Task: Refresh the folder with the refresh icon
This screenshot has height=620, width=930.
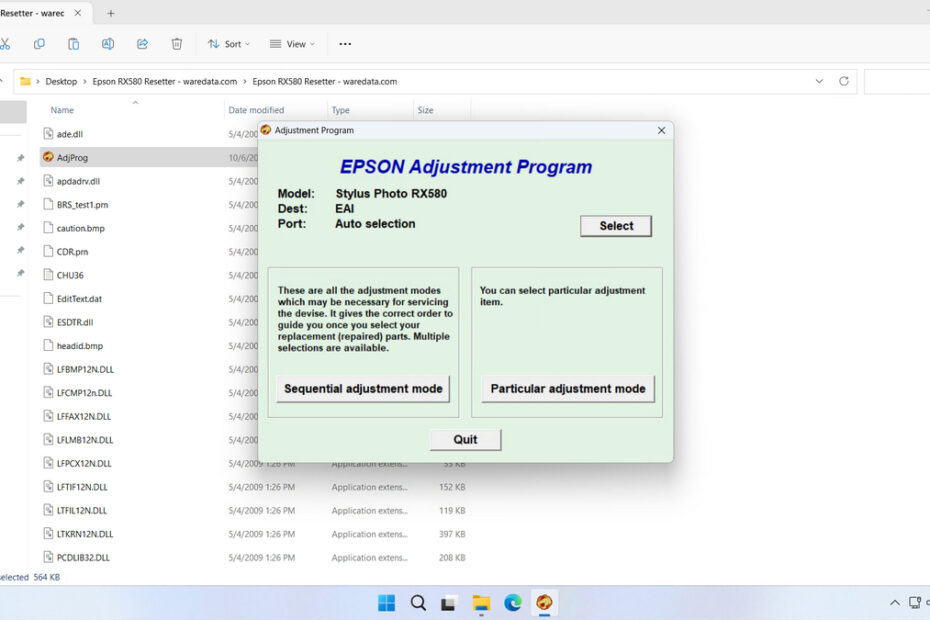Action: tap(844, 81)
